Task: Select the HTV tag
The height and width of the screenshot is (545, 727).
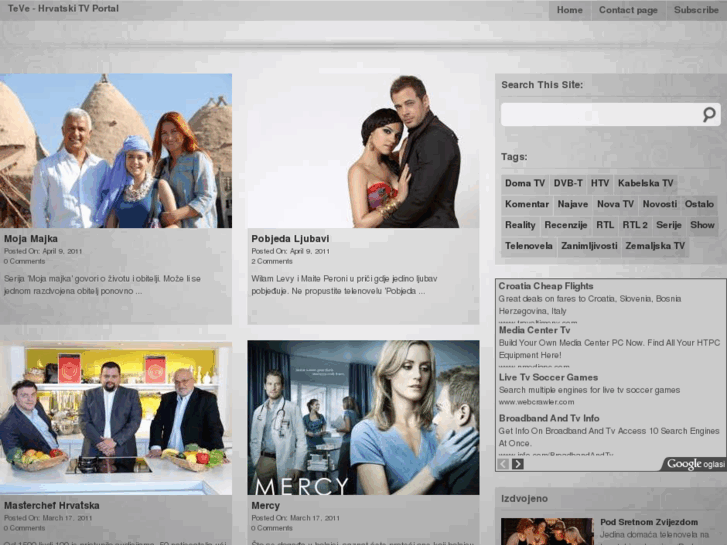Action: coord(600,183)
